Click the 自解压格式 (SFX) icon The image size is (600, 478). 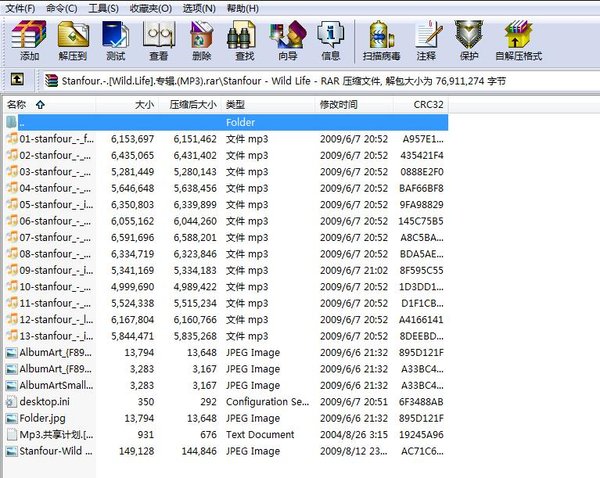point(518,35)
